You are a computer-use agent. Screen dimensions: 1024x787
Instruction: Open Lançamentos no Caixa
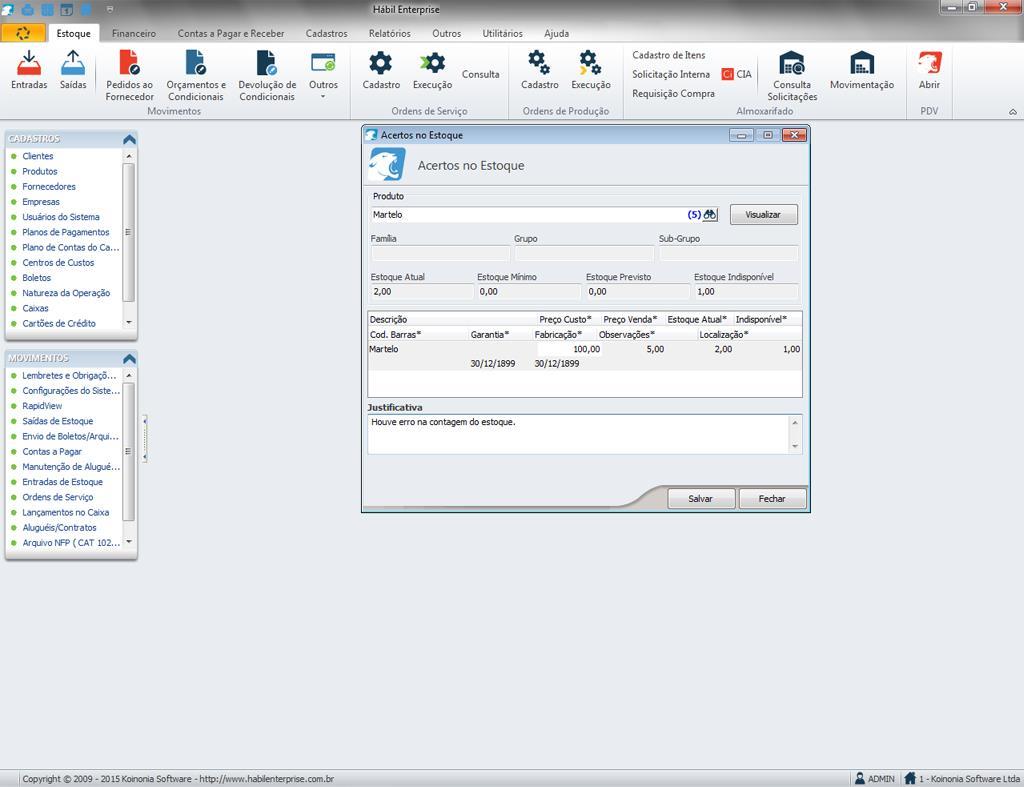66,513
